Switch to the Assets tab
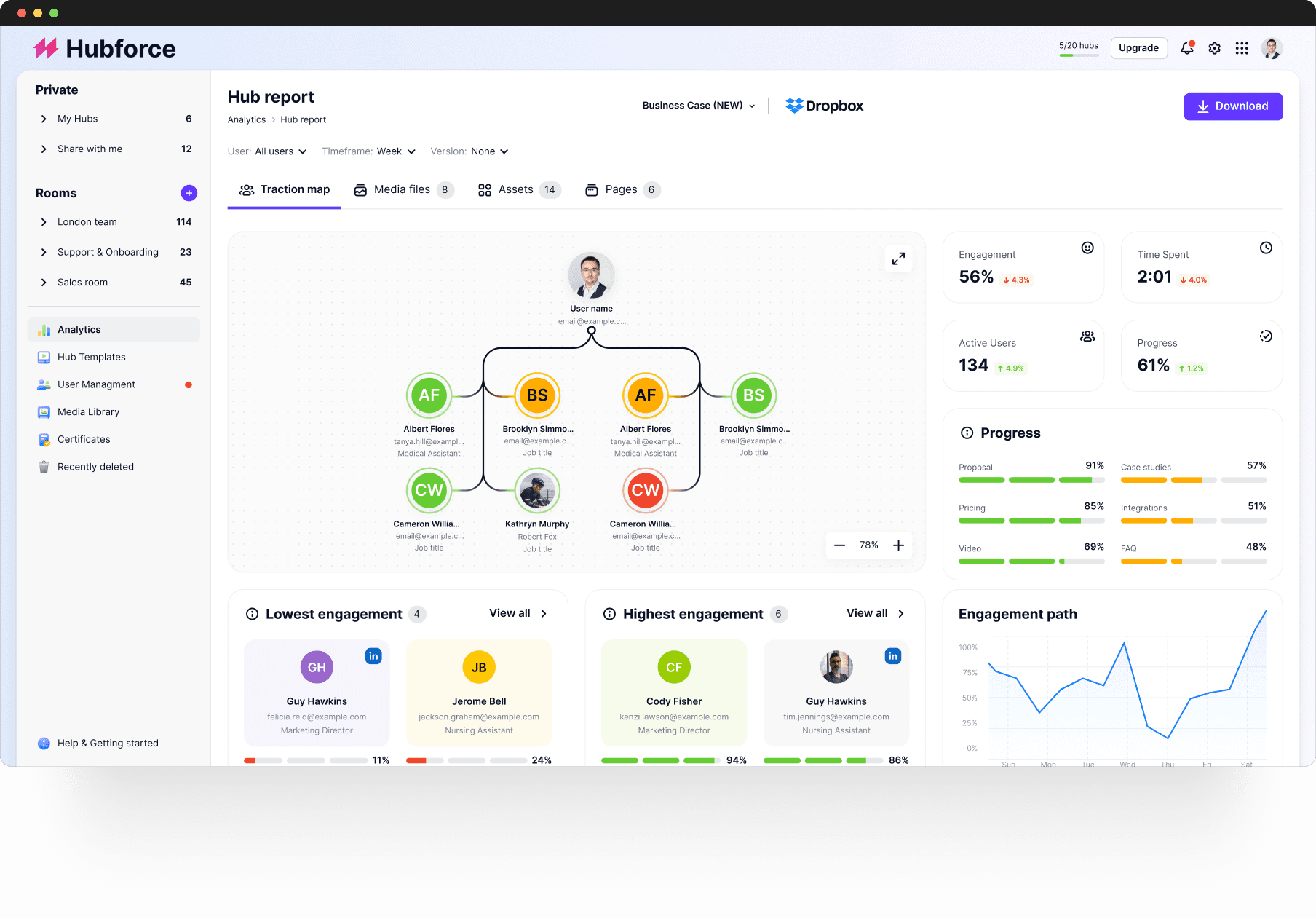The image size is (1316, 919). (x=518, y=190)
